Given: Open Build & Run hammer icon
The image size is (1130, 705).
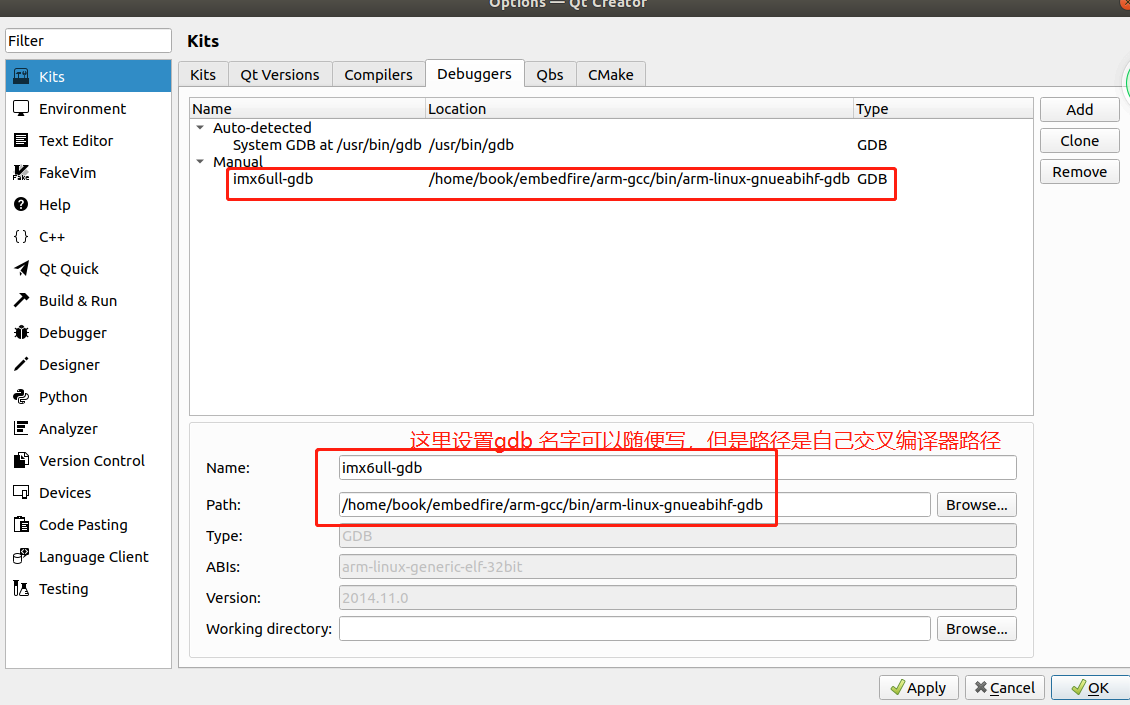Looking at the screenshot, I should pyautogui.click(x=22, y=301).
